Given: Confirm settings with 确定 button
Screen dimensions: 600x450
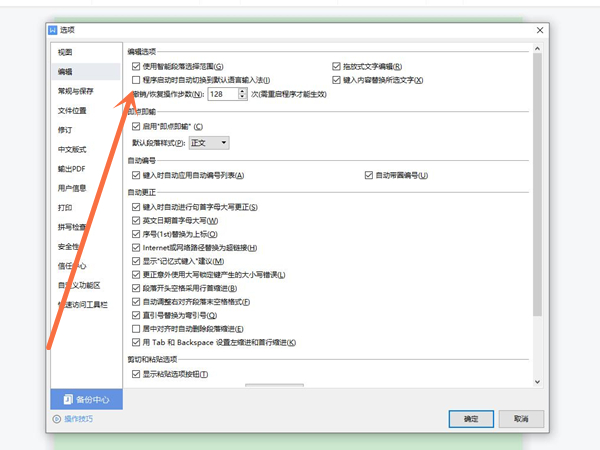Looking at the screenshot, I should [471, 419].
